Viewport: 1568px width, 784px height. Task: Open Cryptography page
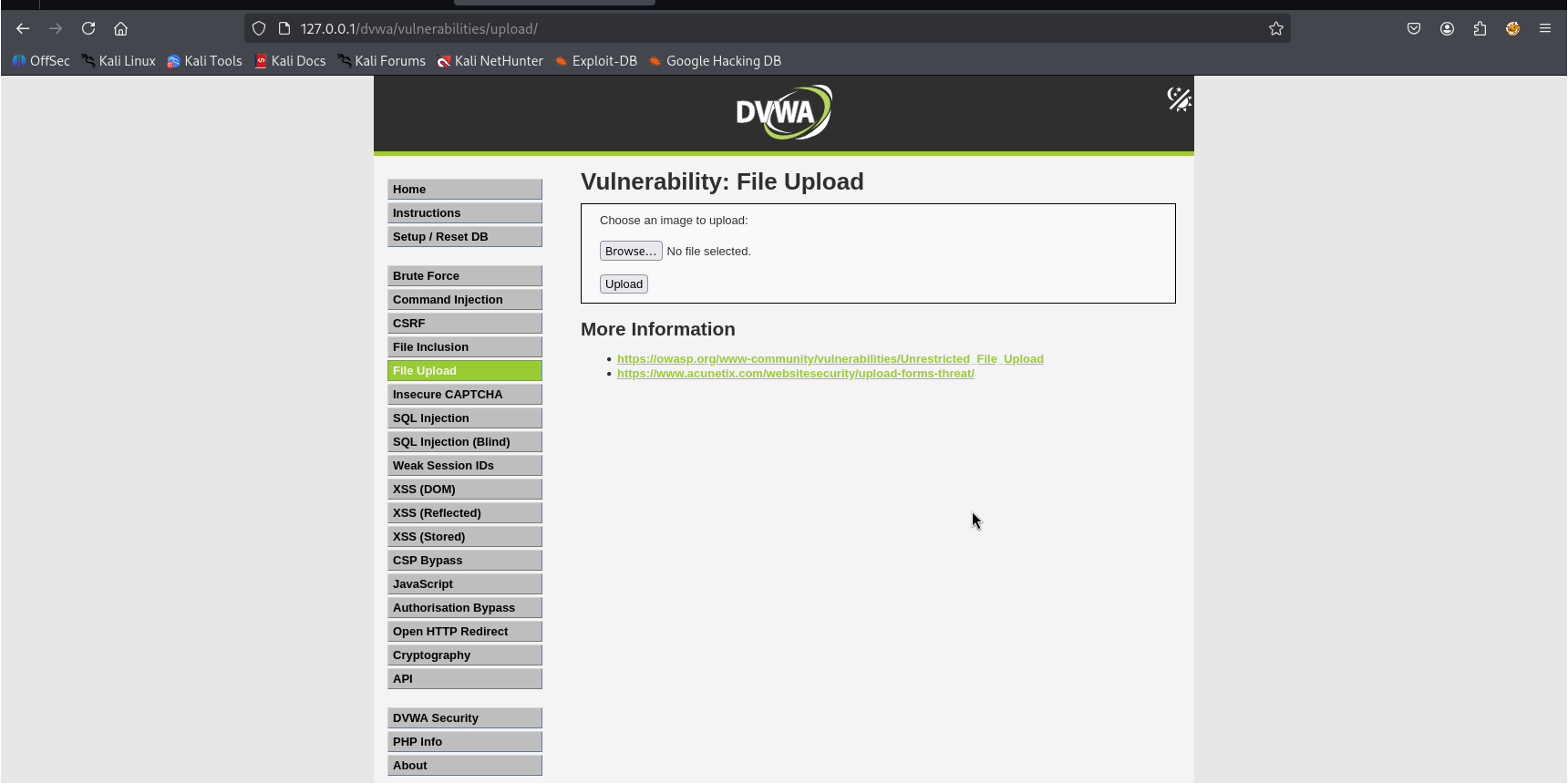[x=465, y=655]
